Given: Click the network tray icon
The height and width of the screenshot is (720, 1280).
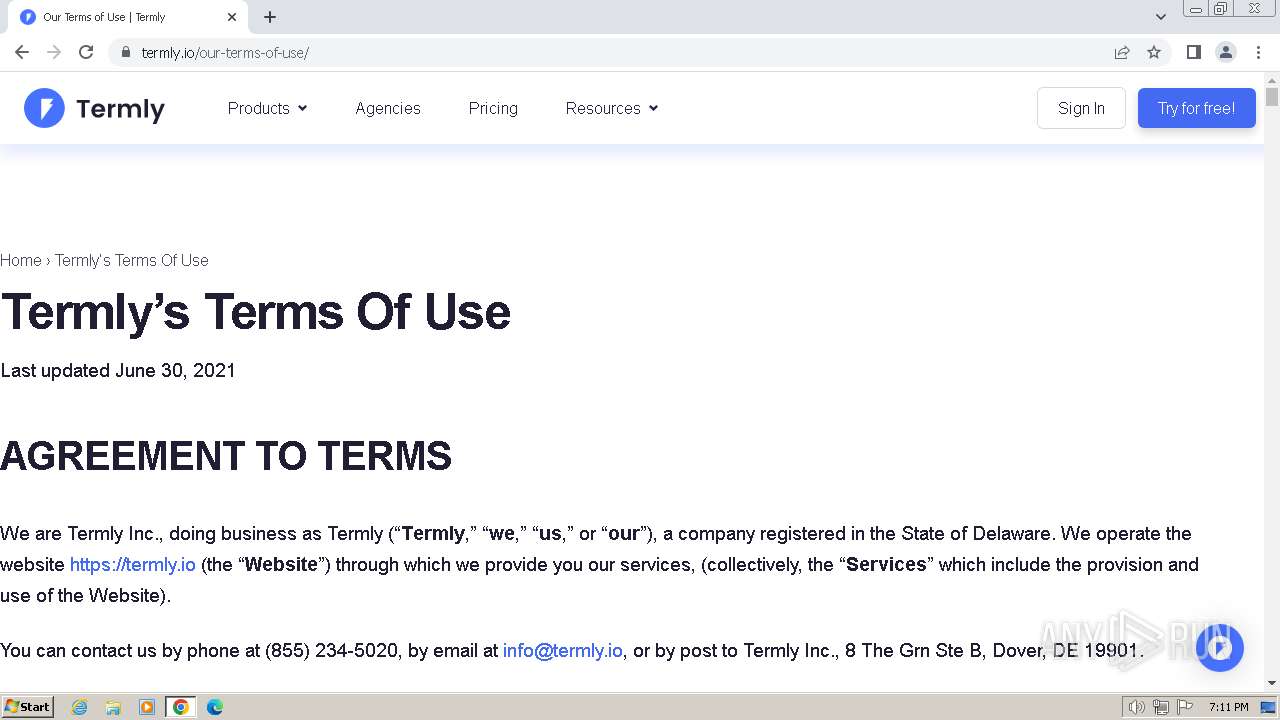Looking at the screenshot, I should [x=1161, y=707].
